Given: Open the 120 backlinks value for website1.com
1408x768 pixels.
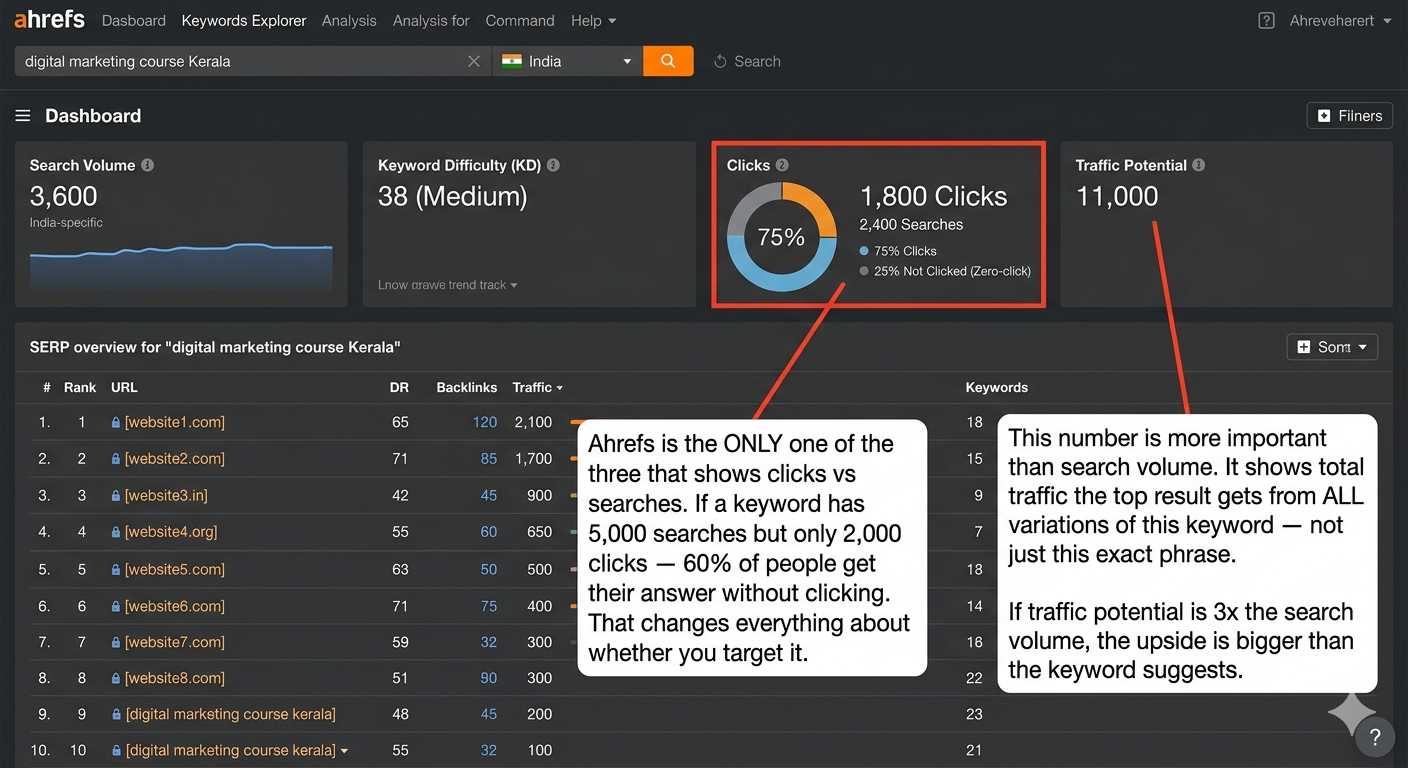Looking at the screenshot, I should [485, 422].
